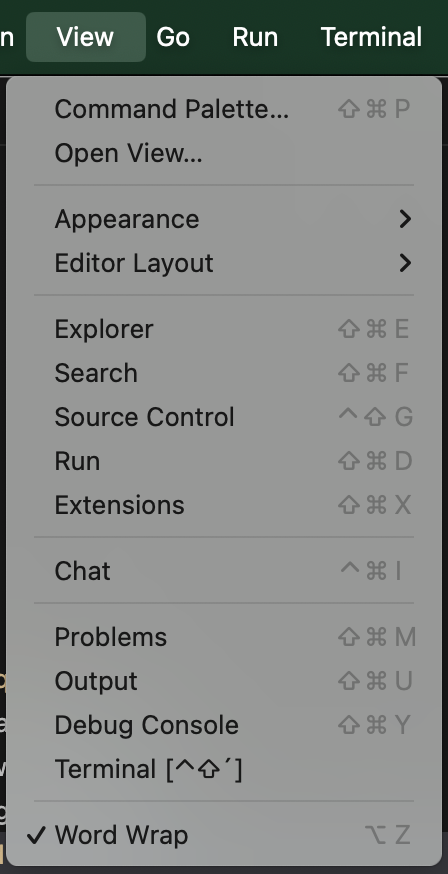Expand the Appearance submenu
This screenshot has height=874, width=448.
coord(224,219)
